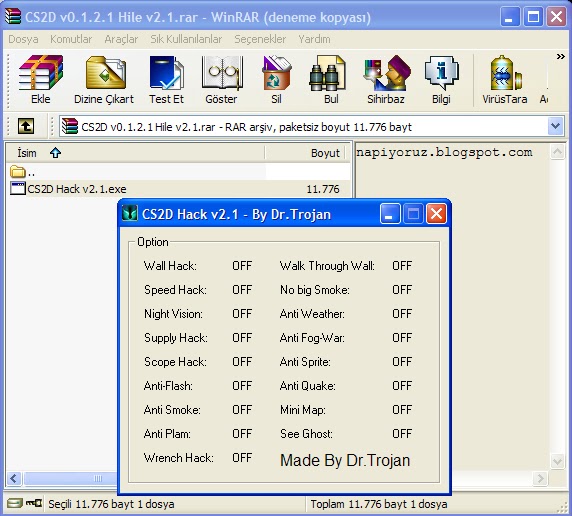Click the Ekle (add) archive icon

coord(40,72)
